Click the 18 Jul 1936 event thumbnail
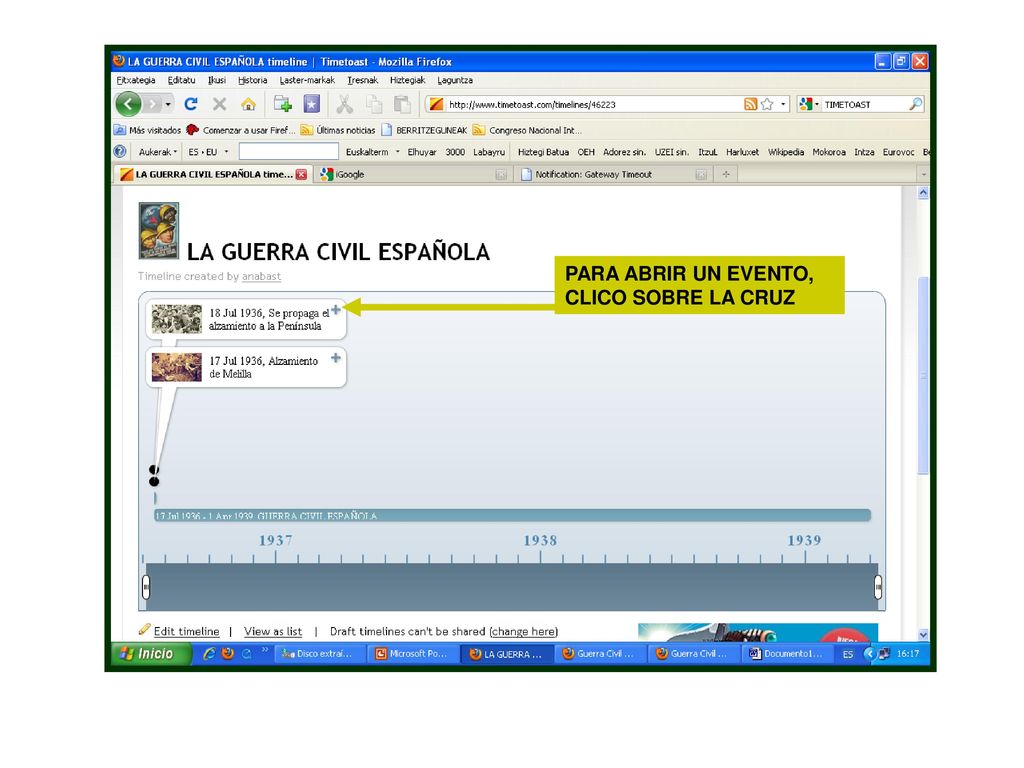The image size is (1024, 768). pos(176,319)
